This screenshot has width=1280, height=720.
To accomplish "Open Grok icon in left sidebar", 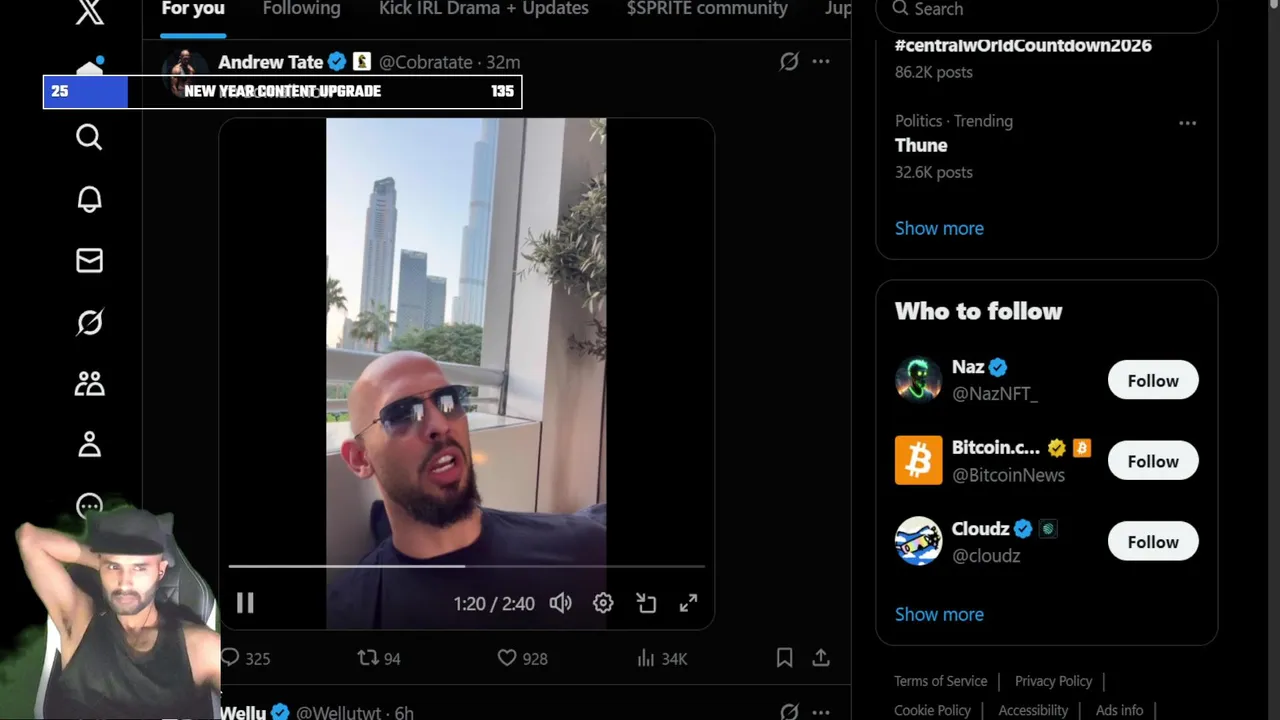I will tap(89, 322).
